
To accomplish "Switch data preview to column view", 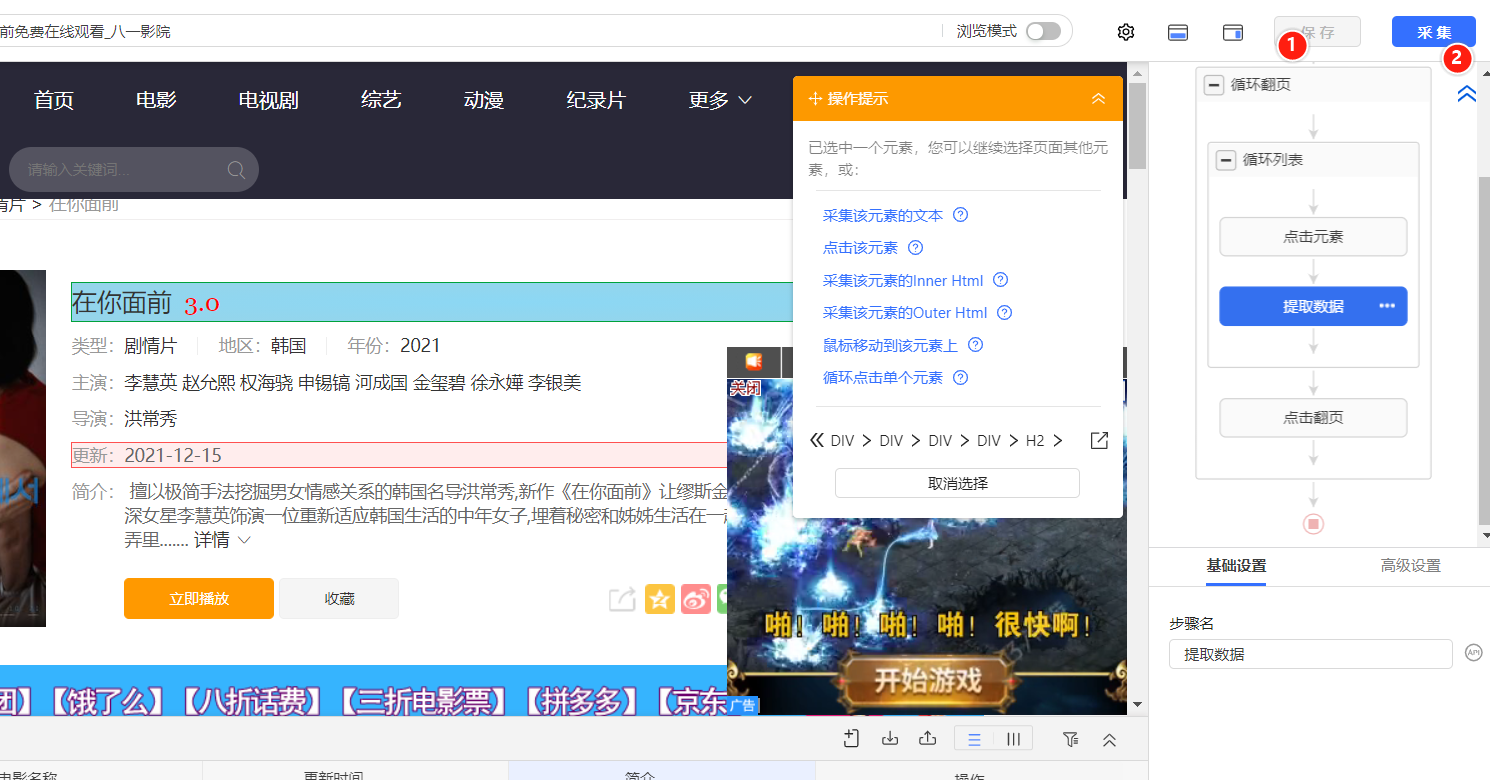I will point(1013,739).
